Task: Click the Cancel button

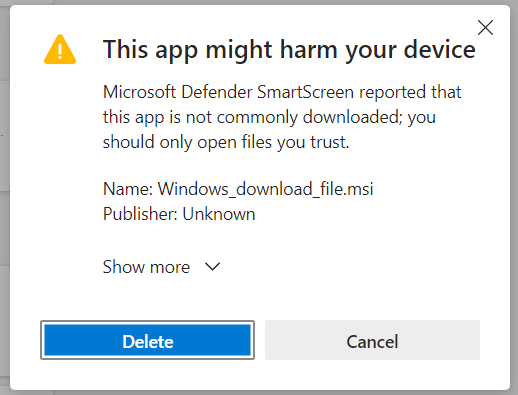Action: [x=372, y=340]
